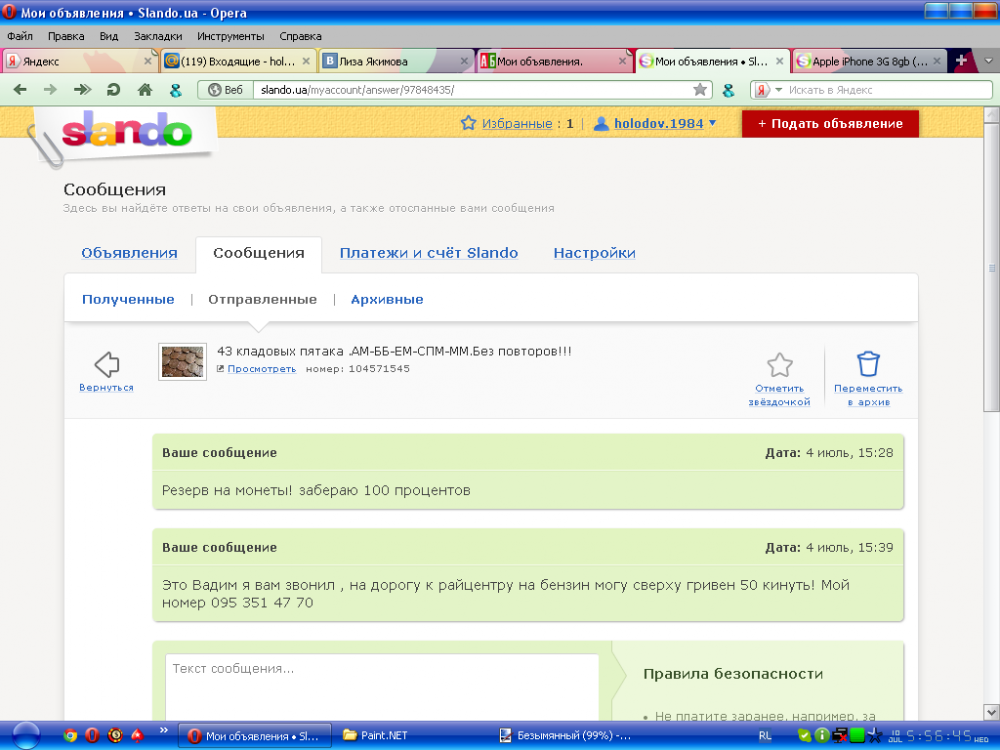Screen dimensions: 1000x750
Task: Click the Slando logo
Action: (126, 133)
